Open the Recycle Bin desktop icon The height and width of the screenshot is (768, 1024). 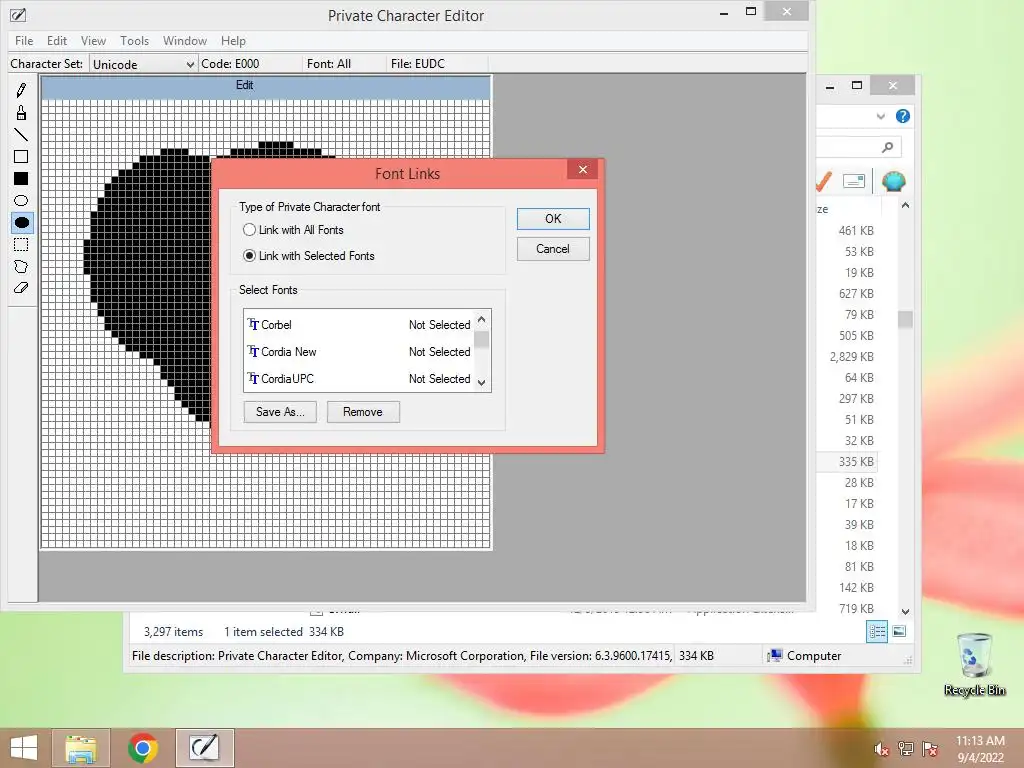974,664
